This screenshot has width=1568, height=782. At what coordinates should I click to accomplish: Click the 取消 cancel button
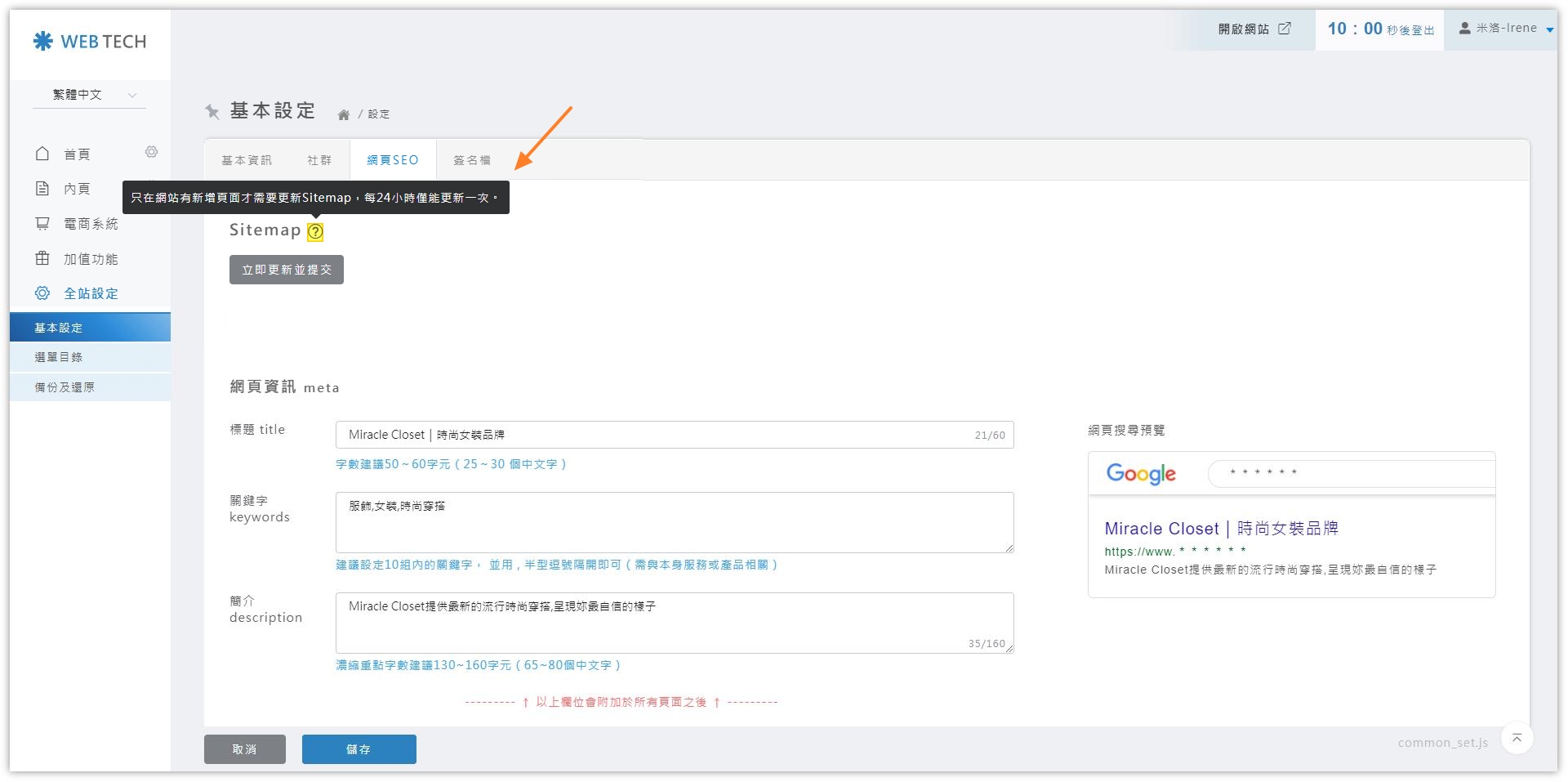[244, 749]
